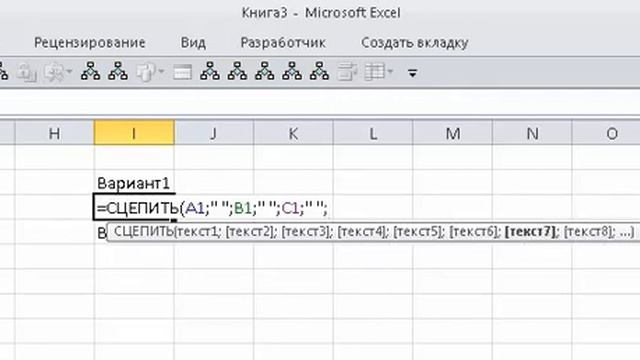This screenshot has height=360, width=640.
Task: Click the C1 reference in the formula
Action: coord(290,208)
